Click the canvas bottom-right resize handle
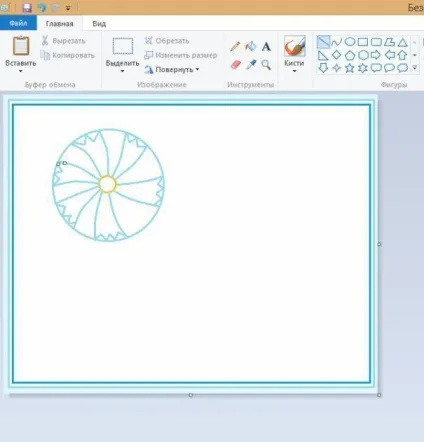This screenshot has height=442, width=424. [x=379, y=395]
